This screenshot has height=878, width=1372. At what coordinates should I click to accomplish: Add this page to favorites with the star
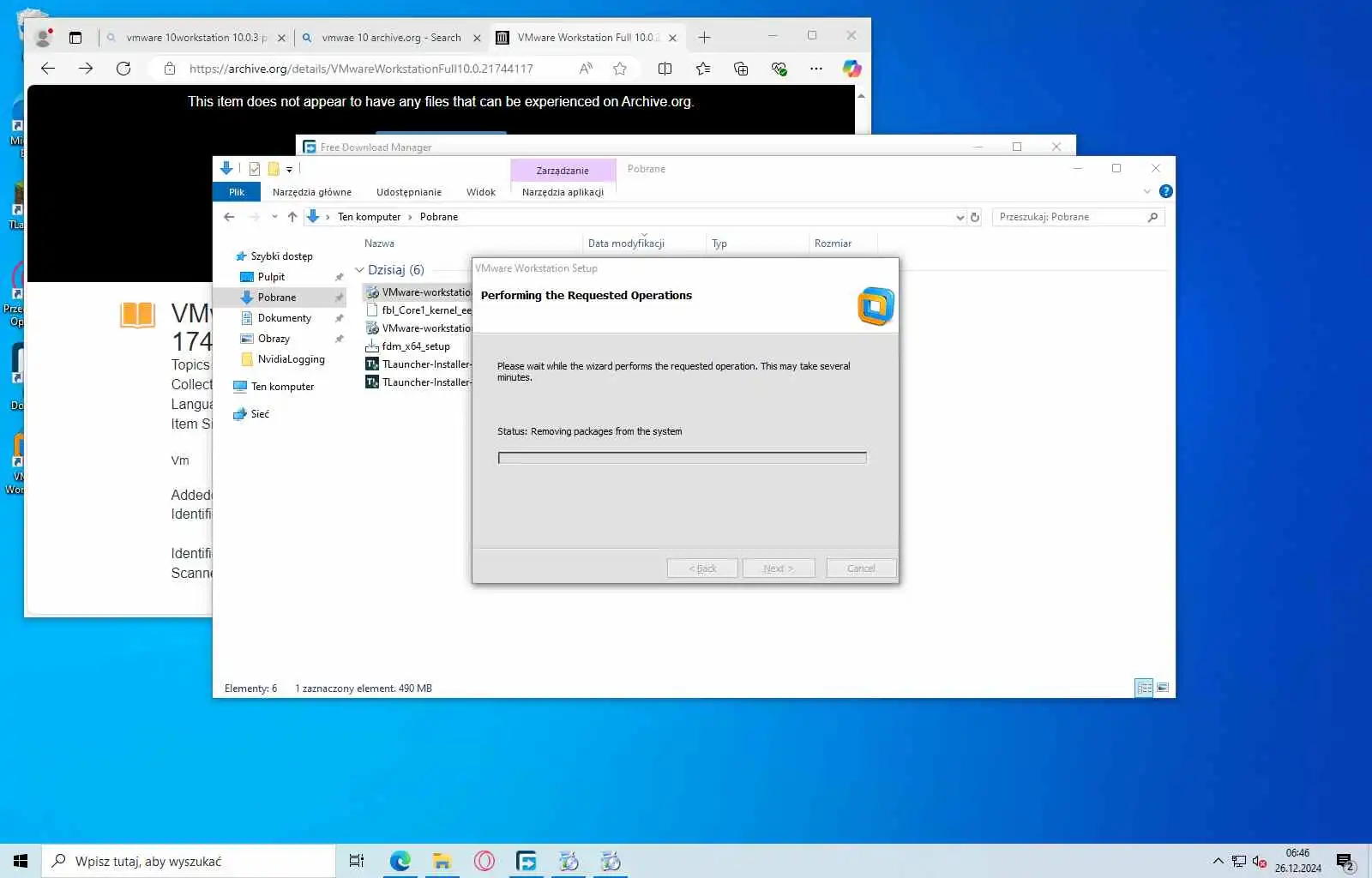coord(620,69)
